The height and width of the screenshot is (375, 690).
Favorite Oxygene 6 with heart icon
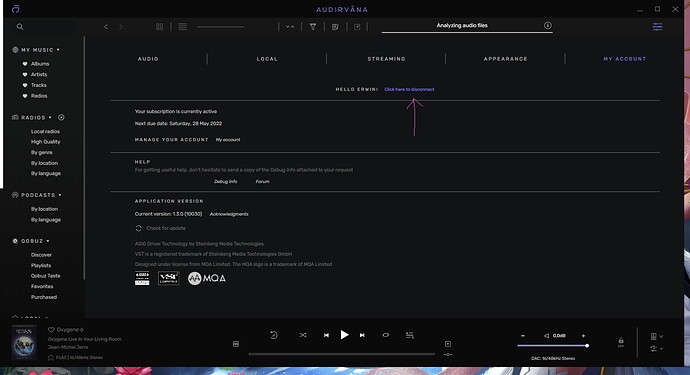click(x=51, y=330)
